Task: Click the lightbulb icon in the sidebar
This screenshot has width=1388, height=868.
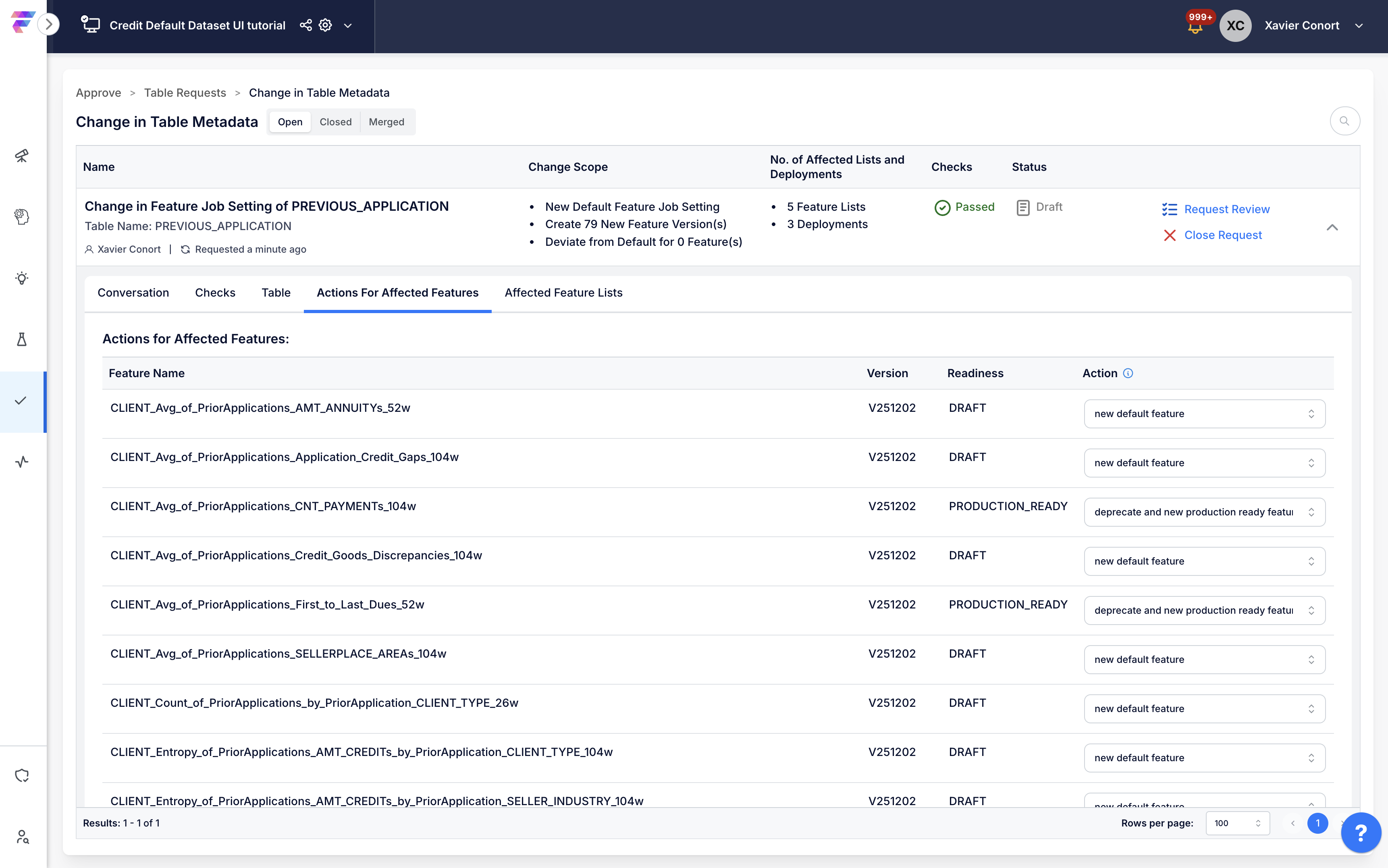Action: coord(22,278)
